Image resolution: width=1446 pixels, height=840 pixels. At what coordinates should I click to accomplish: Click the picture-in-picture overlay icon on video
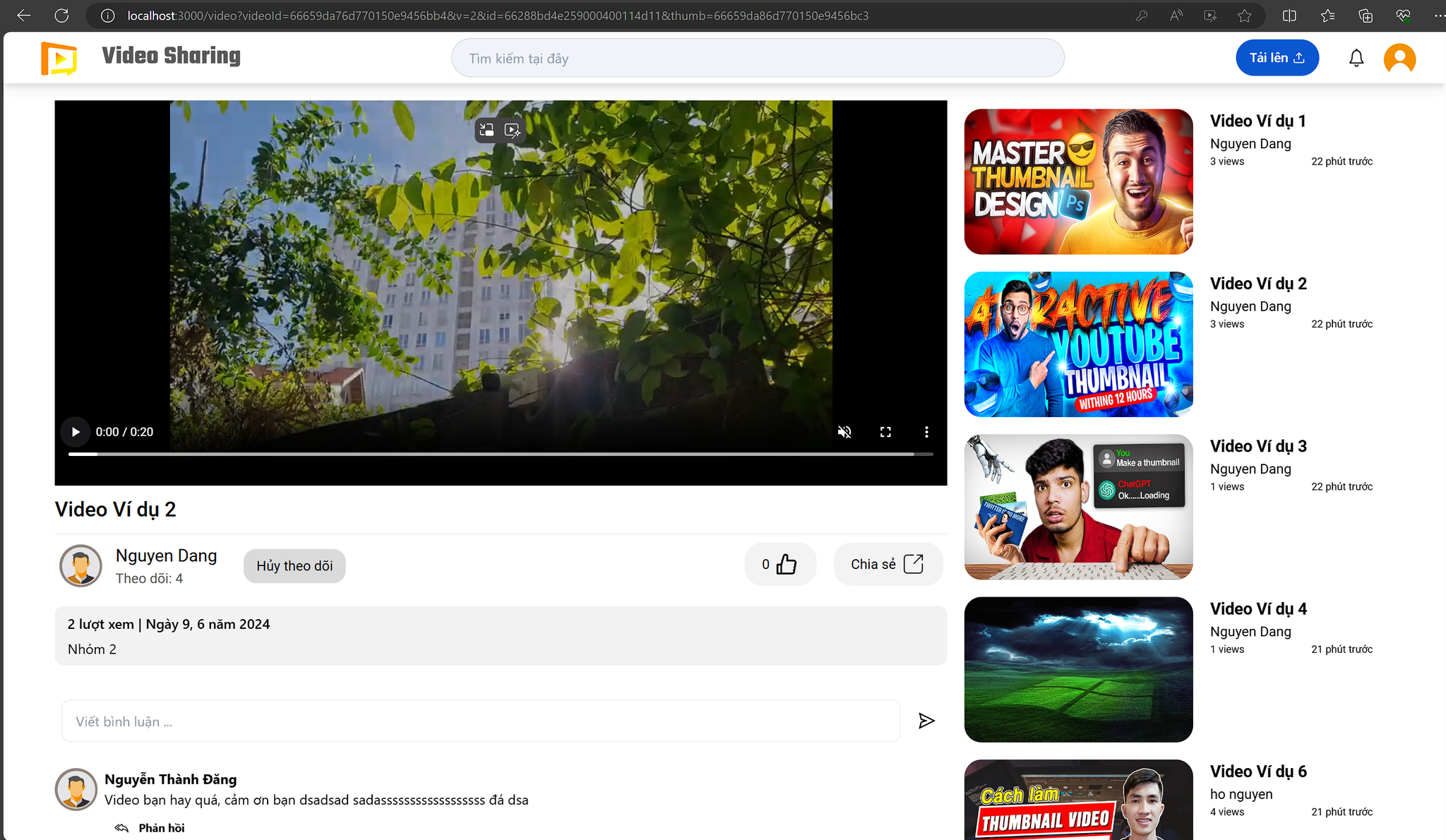point(486,130)
